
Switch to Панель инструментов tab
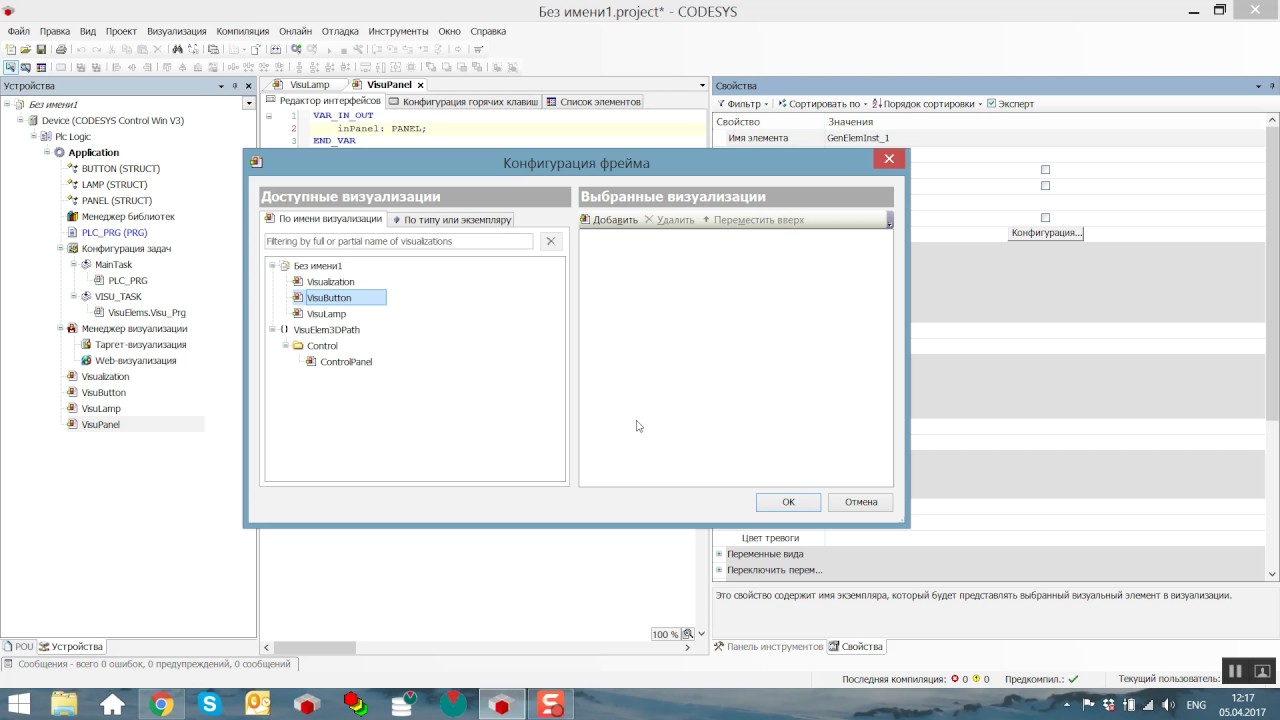768,647
